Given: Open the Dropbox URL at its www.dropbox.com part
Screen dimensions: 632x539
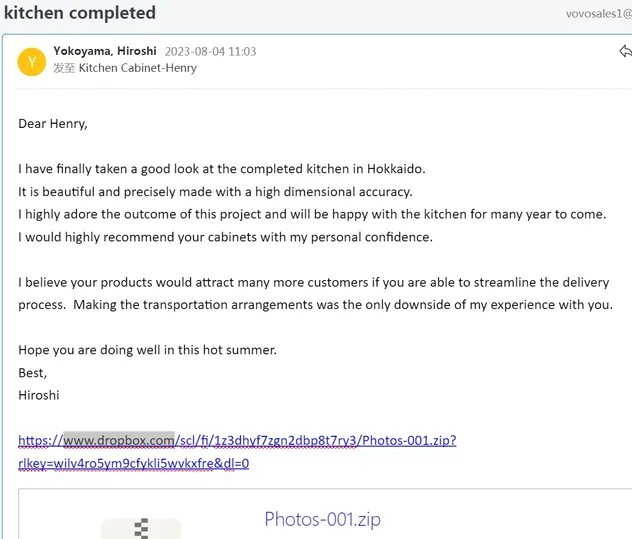Looking at the screenshot, I should [118, 439].
